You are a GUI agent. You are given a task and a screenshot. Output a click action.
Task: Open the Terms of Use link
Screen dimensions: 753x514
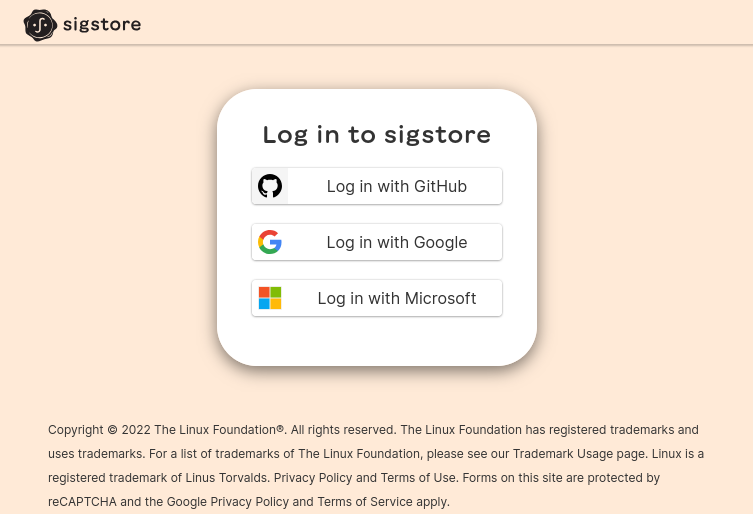click(418, 478)
